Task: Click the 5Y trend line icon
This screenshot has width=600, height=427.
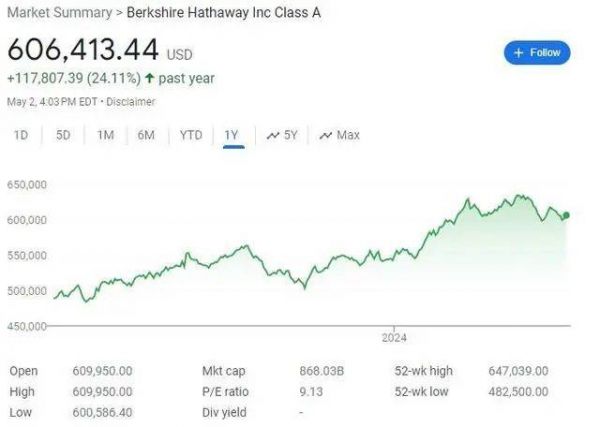Action: pyautogui.click(x=273, y=135)
